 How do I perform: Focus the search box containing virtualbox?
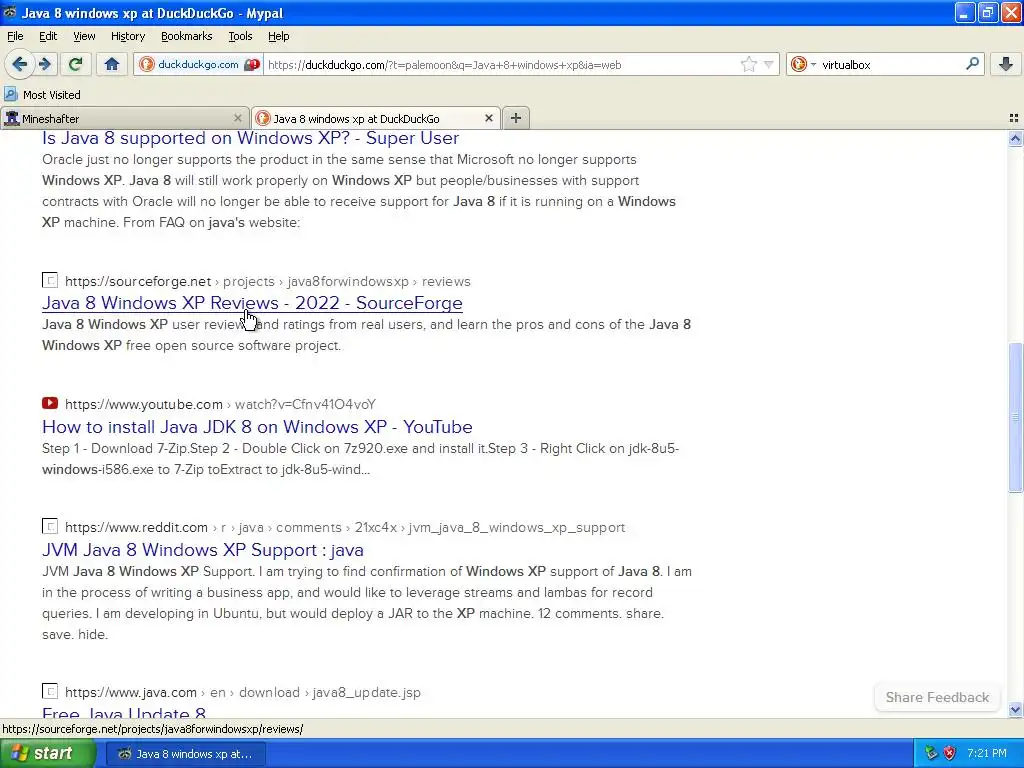[891, 65]
